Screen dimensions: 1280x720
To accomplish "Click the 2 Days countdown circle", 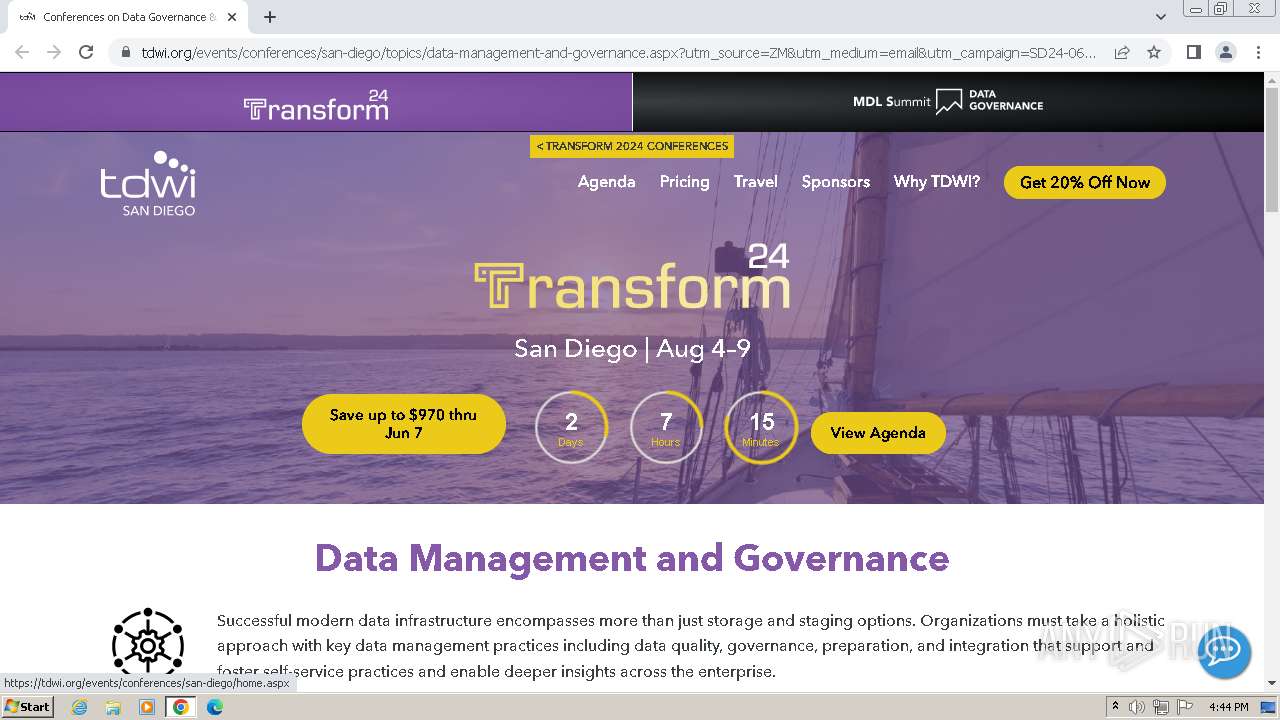I will tap(571, 428).
